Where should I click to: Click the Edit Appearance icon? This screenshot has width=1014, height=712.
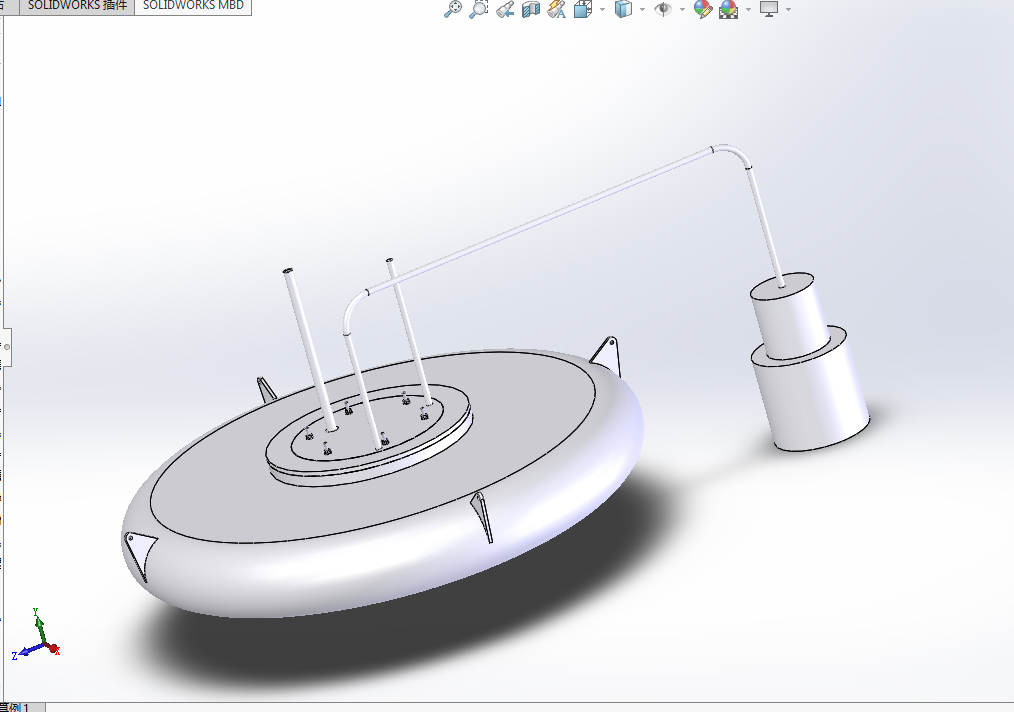703,9
